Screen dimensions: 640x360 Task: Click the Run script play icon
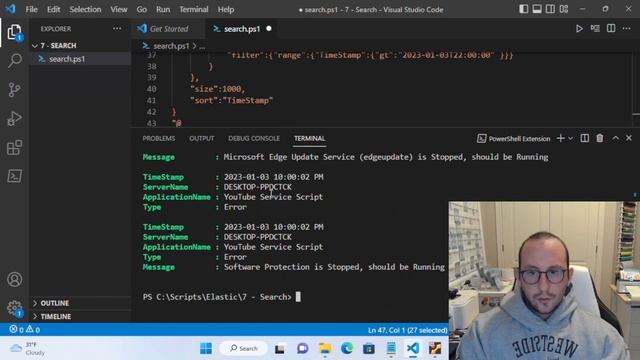579,29
